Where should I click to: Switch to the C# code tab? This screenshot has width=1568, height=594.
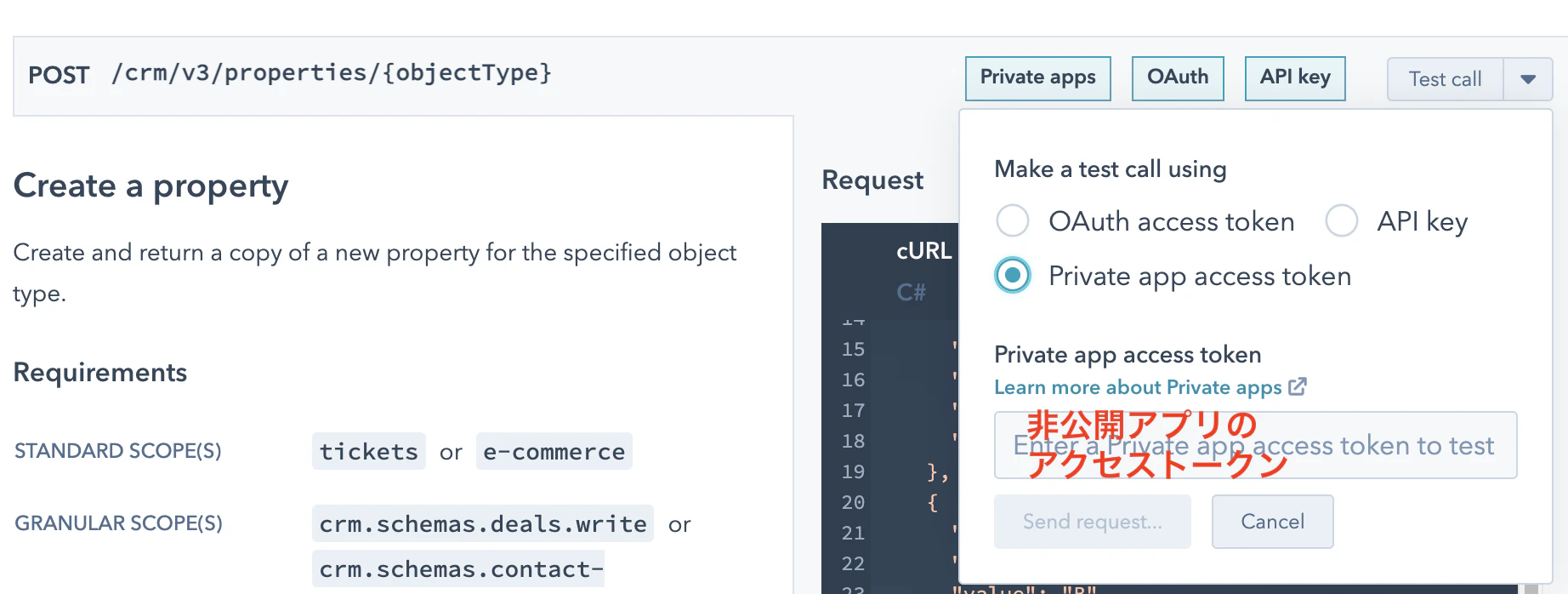tap(911, 293)
